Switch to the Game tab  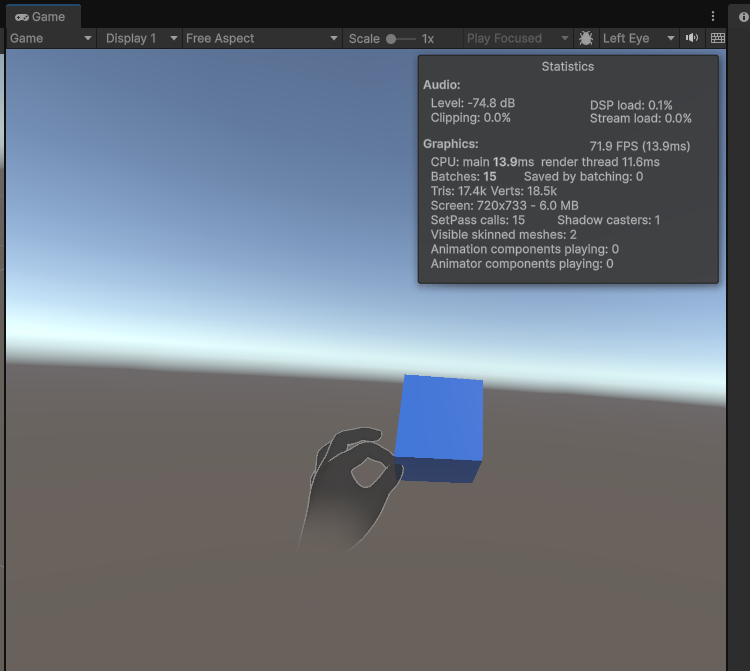pyautogui.click(x=43, y=17)
